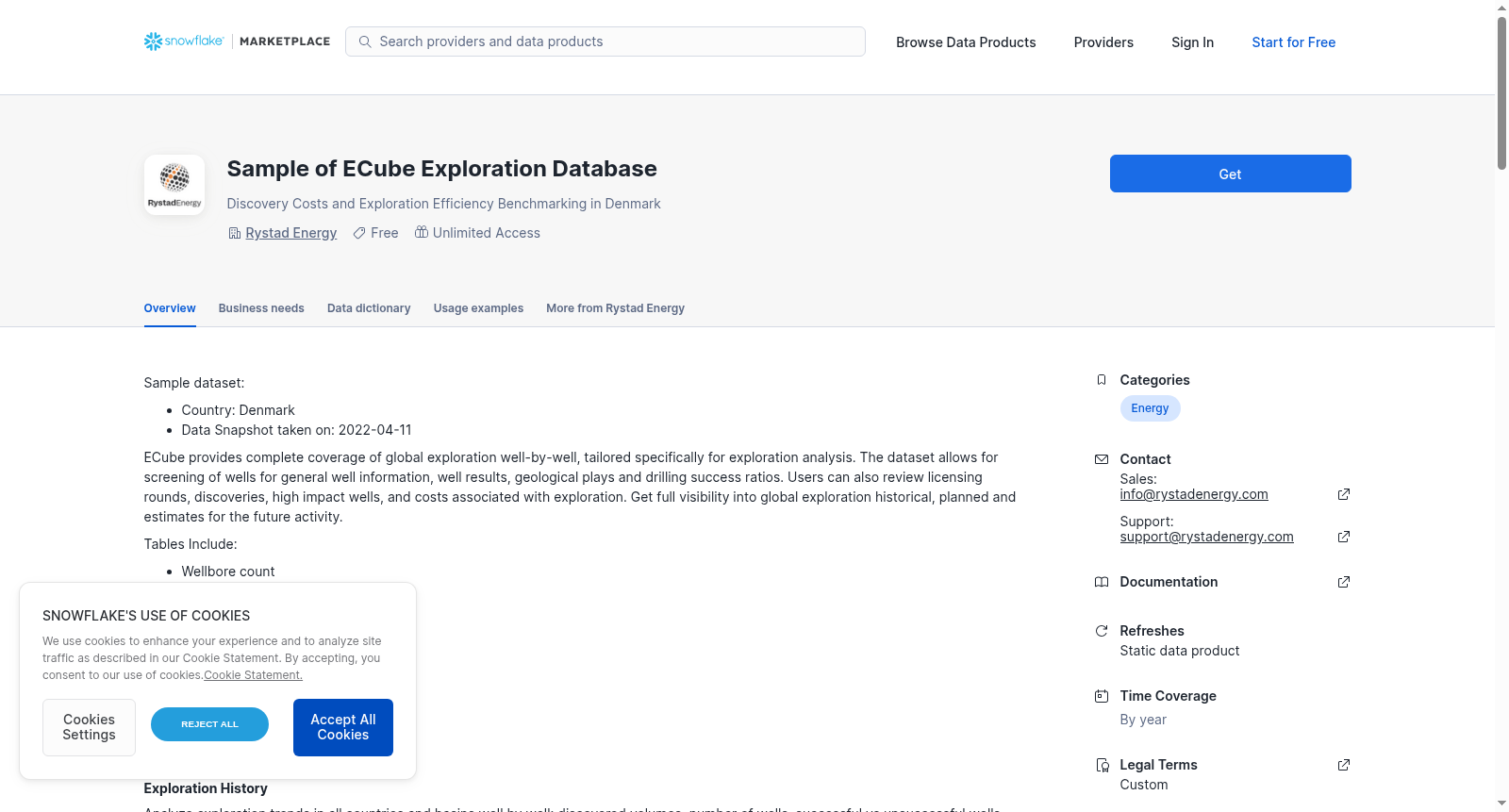The image size is (1509, 812).
Task: Open More from Rystad Energy tab
Action: coord(615,308)
